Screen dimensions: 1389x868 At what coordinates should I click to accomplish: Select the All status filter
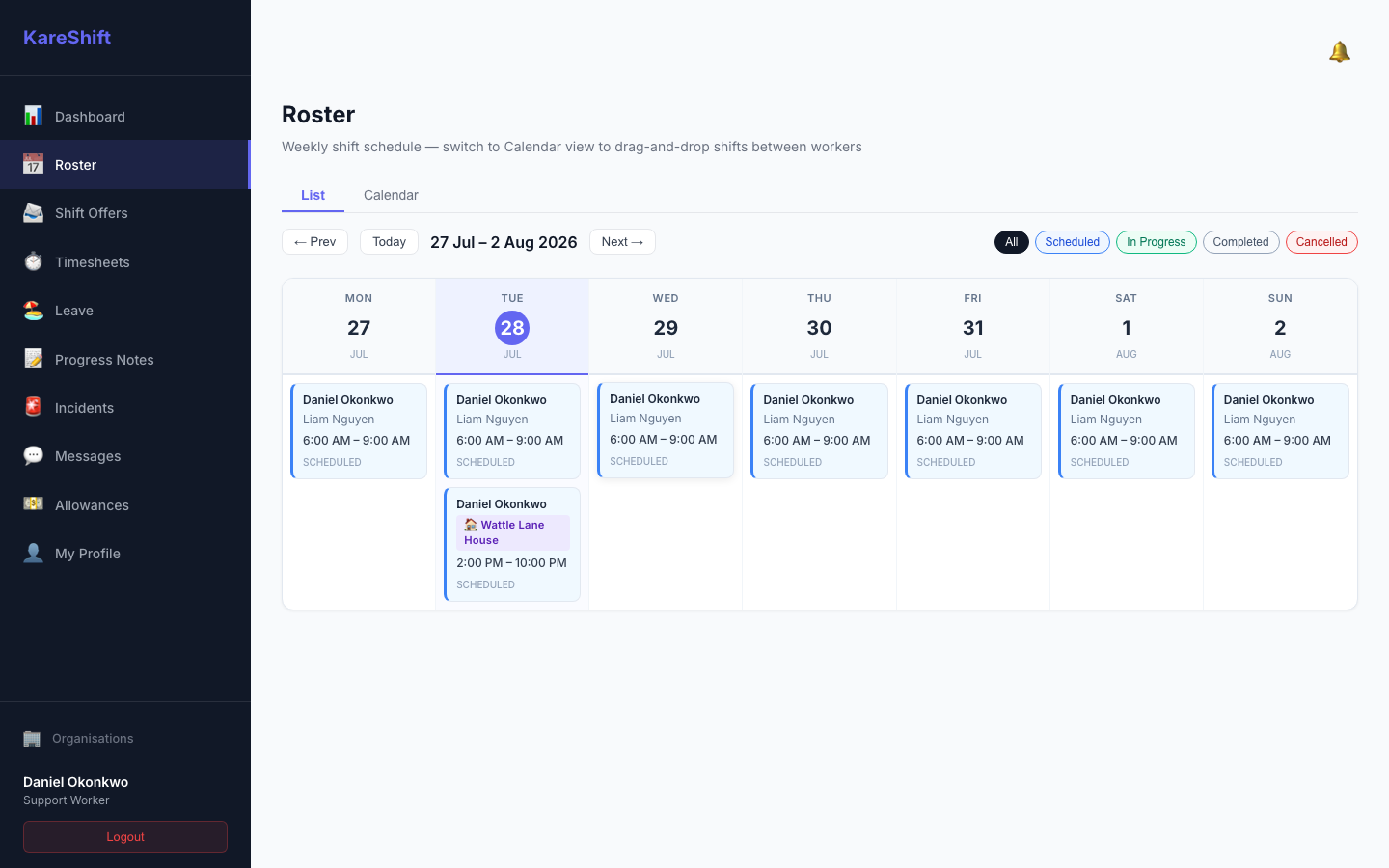click(1011, 242)
